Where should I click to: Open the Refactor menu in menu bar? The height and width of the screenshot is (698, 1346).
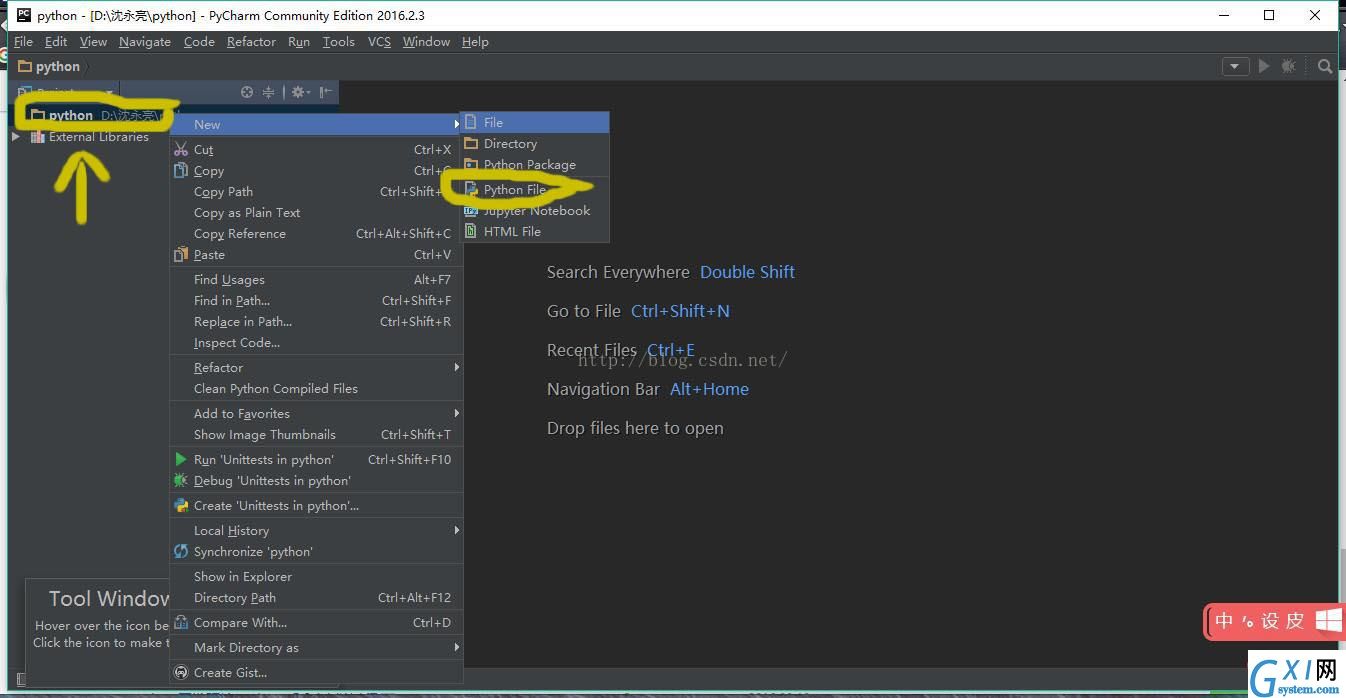tap(251, 41)
